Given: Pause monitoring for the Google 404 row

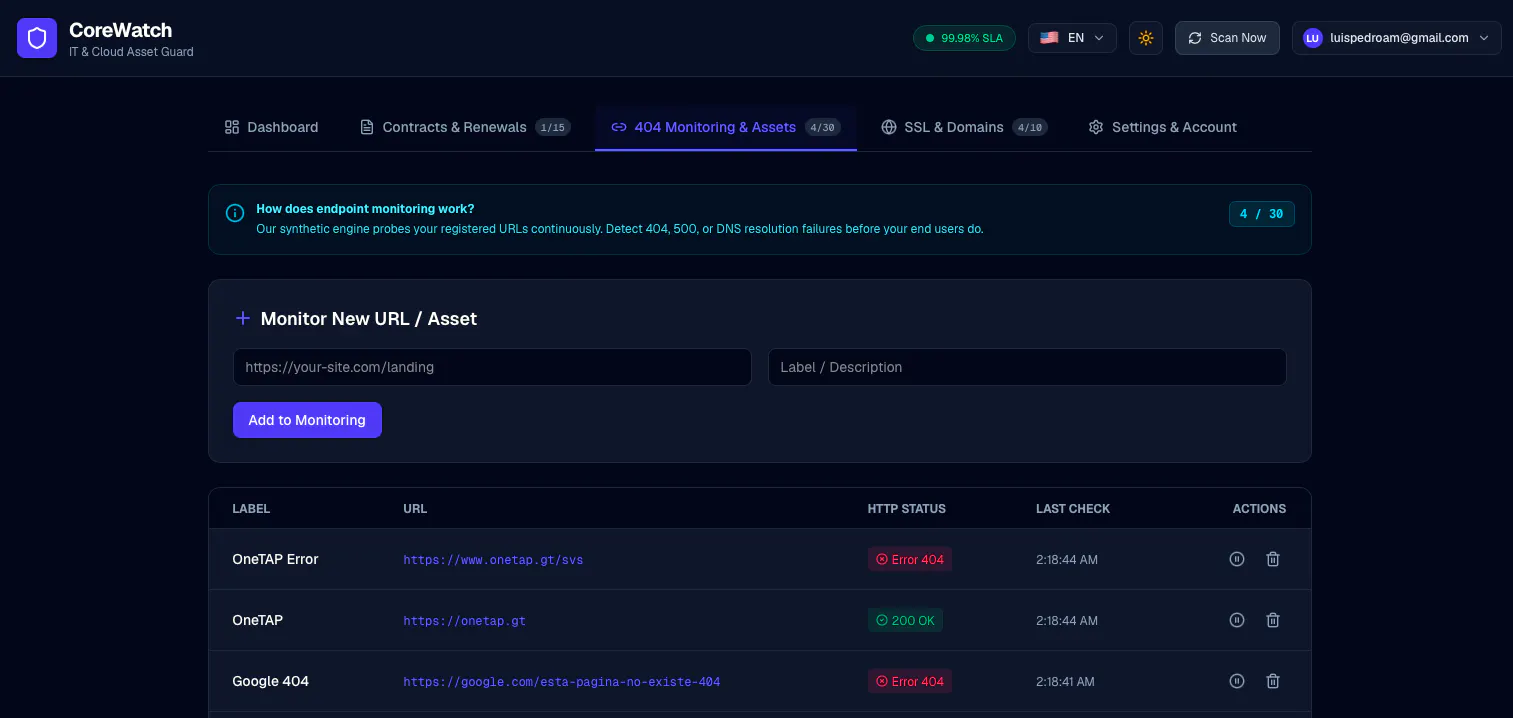Looking at the screenshot, I should point(1237,681).
